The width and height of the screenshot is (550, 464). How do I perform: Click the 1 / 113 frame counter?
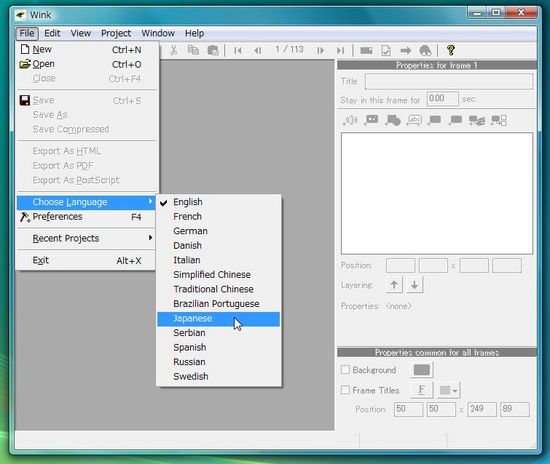(289, 50)
